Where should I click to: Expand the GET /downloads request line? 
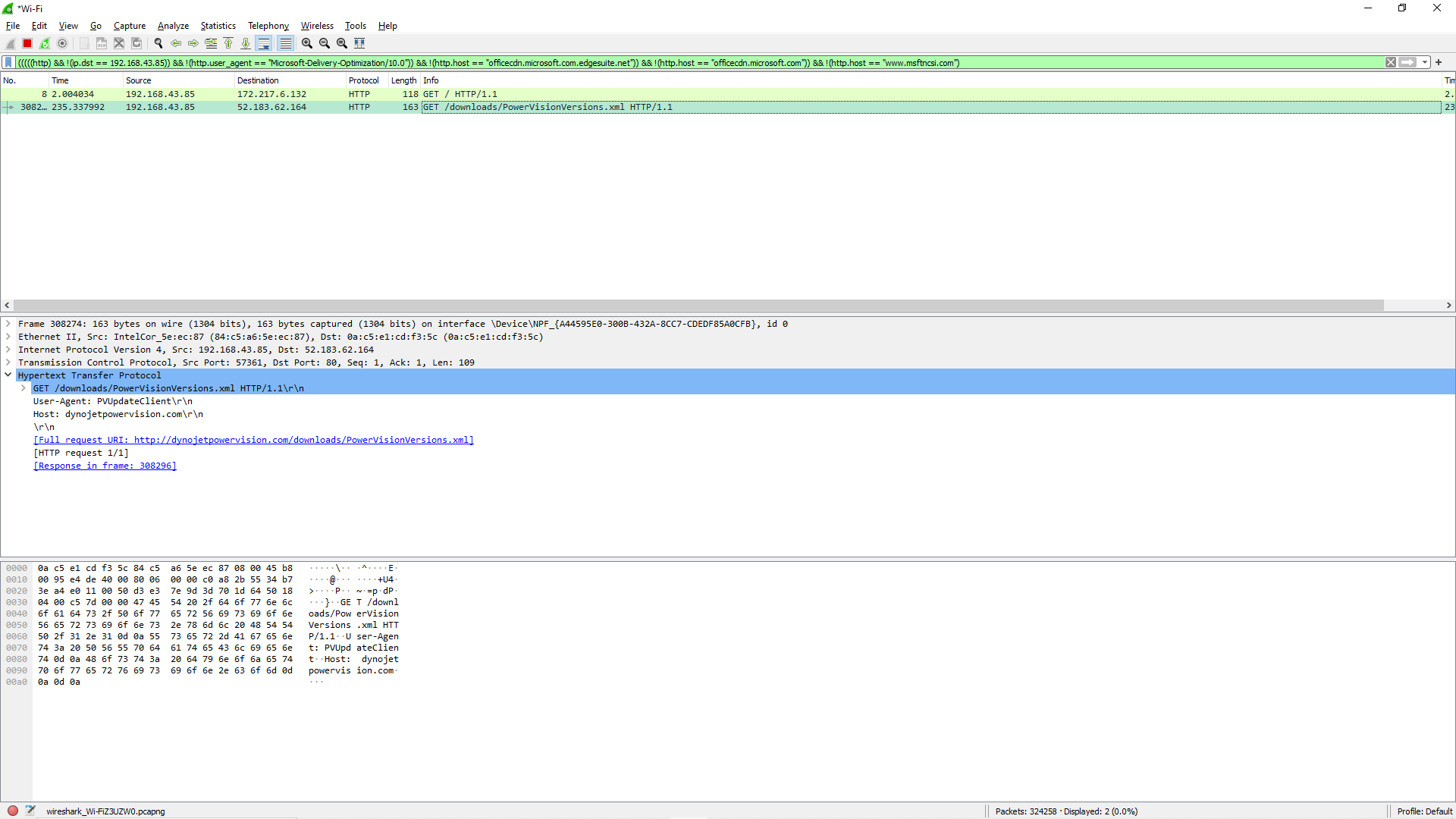(x=23, y=388)
